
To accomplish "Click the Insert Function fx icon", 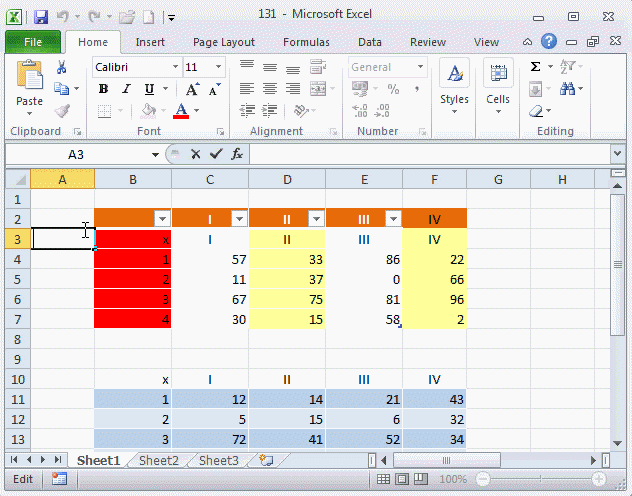I will [237, 155].
